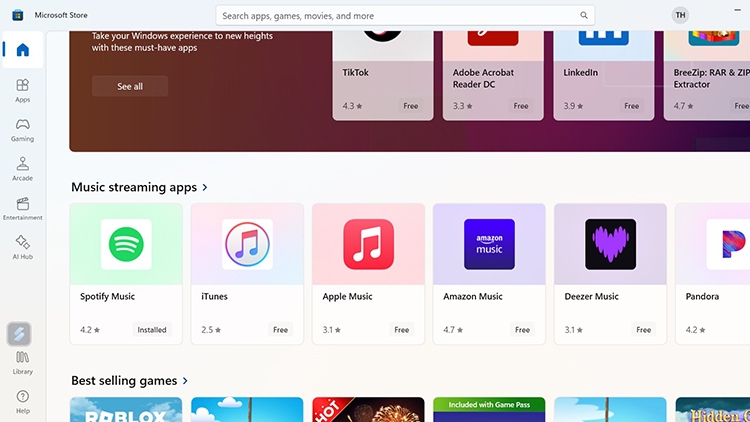This screenshot has width=750, height=422.
Task: Open the Entertainment section
Action: 22,208
